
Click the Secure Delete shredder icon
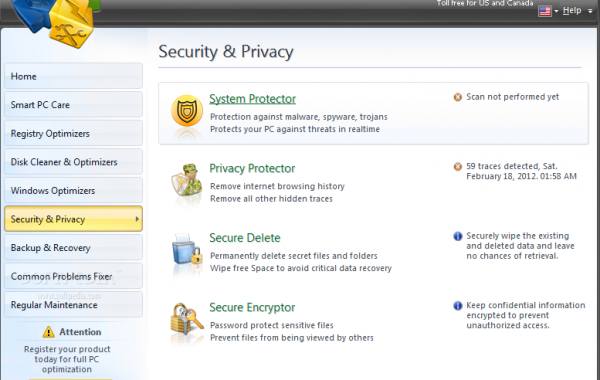pos(187,250)
